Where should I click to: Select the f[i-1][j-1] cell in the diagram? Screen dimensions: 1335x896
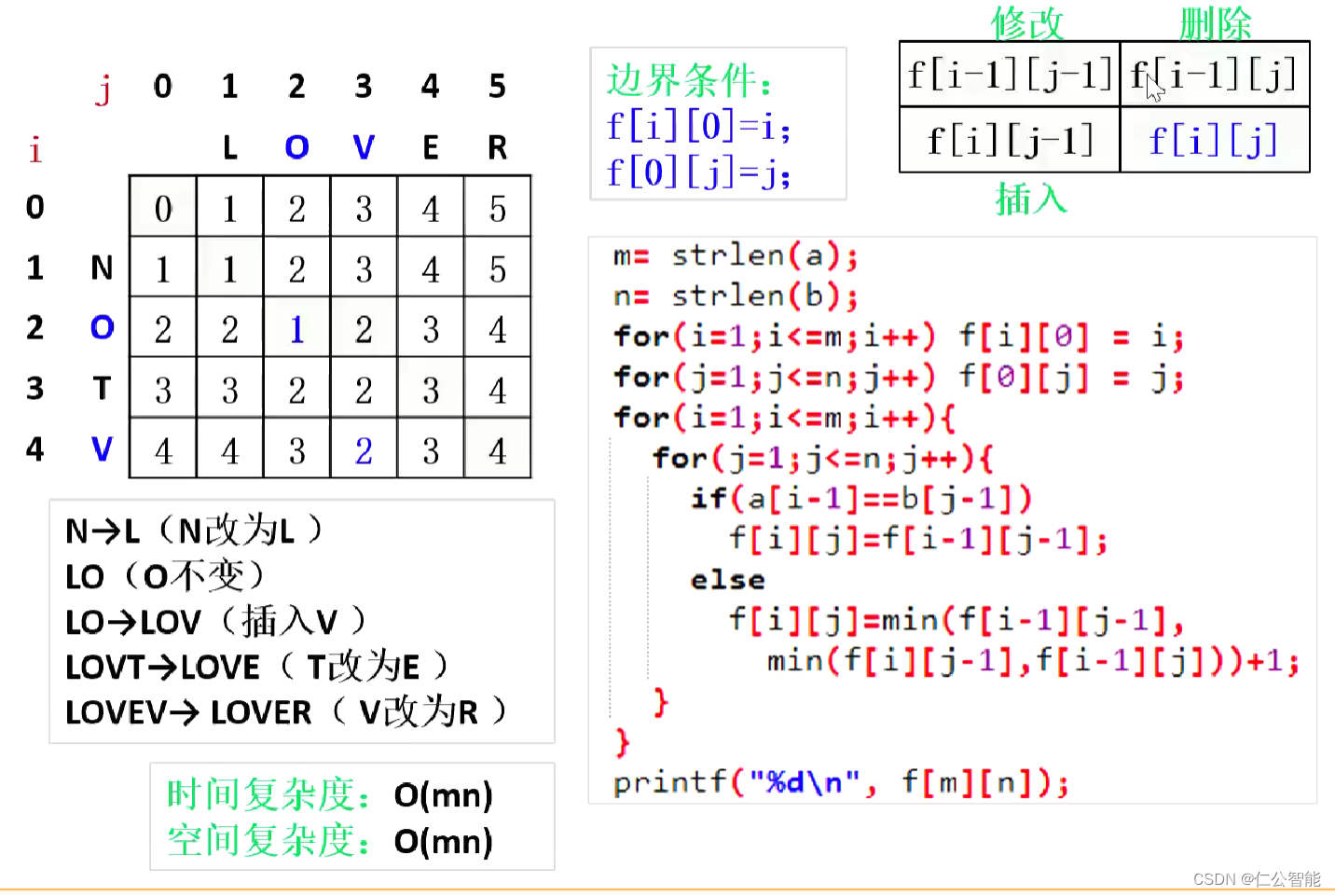point(1010,74)
